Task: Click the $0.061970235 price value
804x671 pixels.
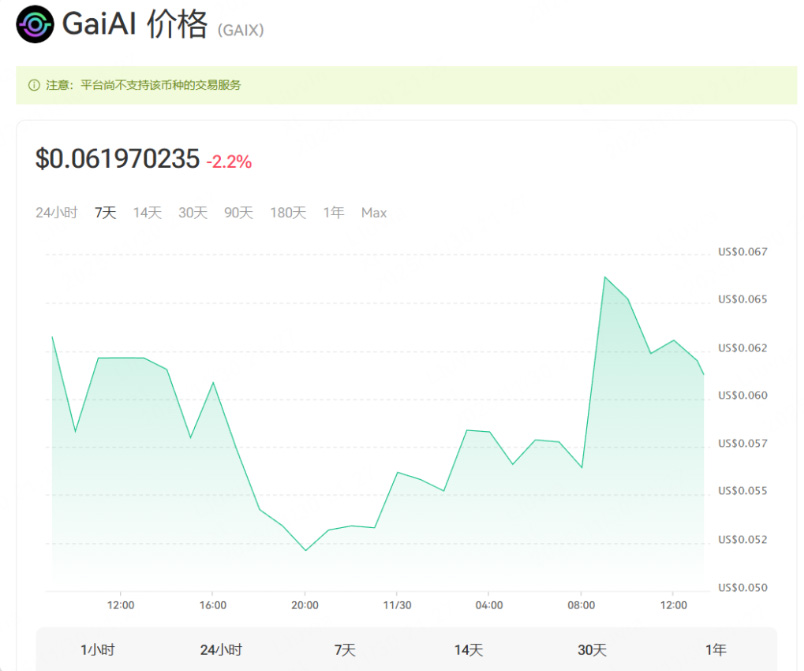Action: [117, 158]
